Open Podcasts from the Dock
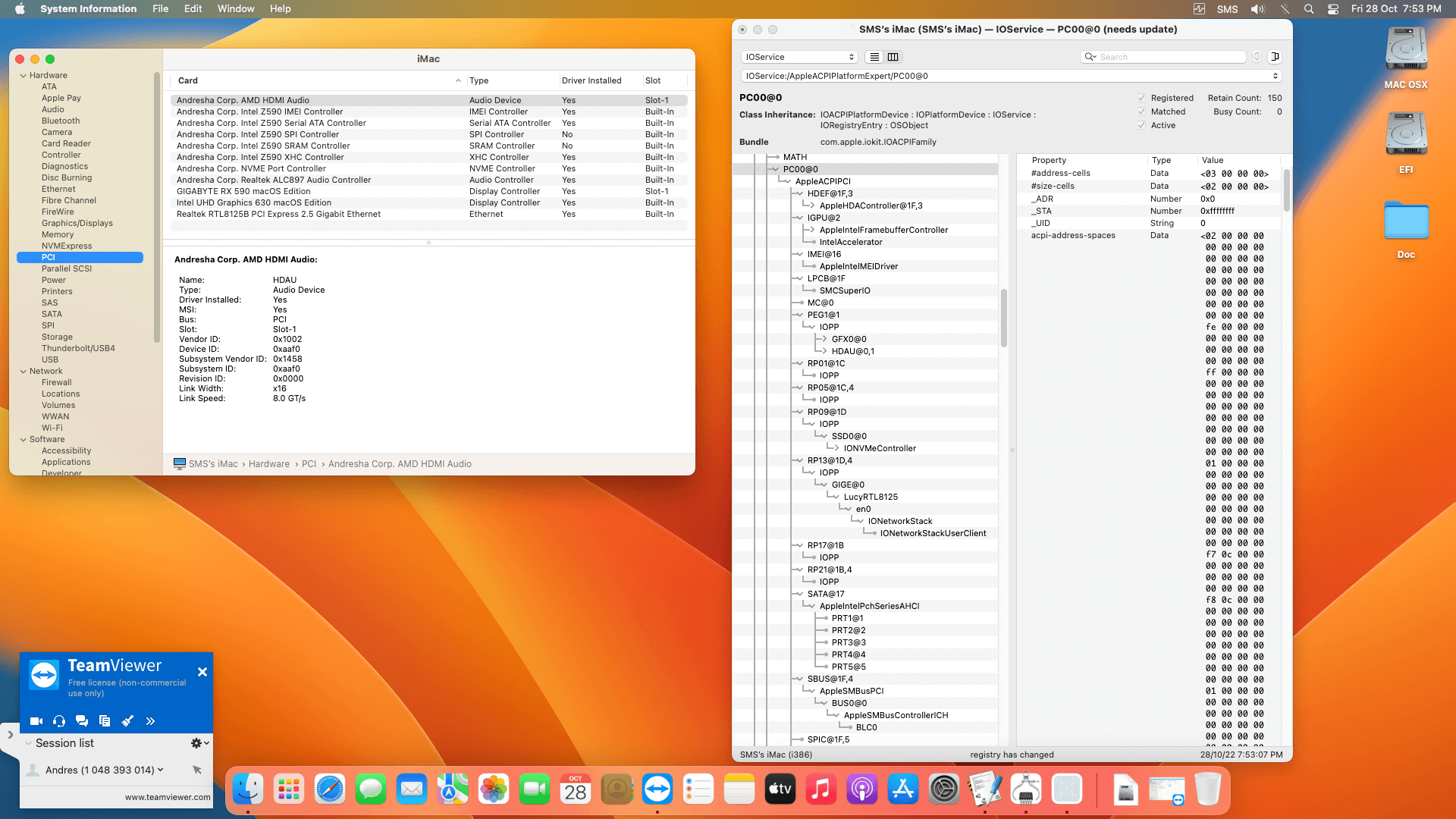1456x819 pixels. [862, 789]
